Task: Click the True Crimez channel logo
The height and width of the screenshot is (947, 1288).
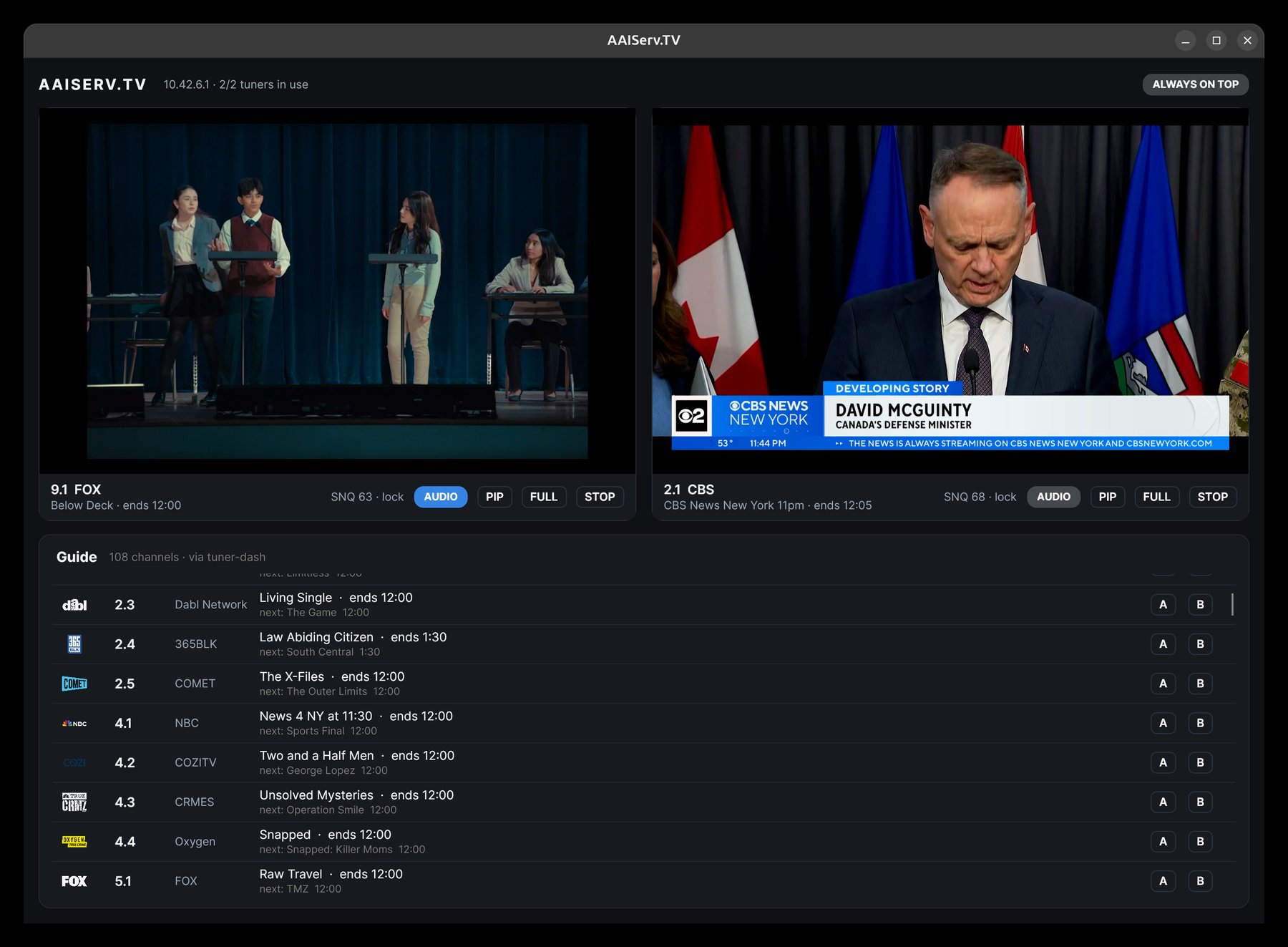Action: tap(74, 802)
